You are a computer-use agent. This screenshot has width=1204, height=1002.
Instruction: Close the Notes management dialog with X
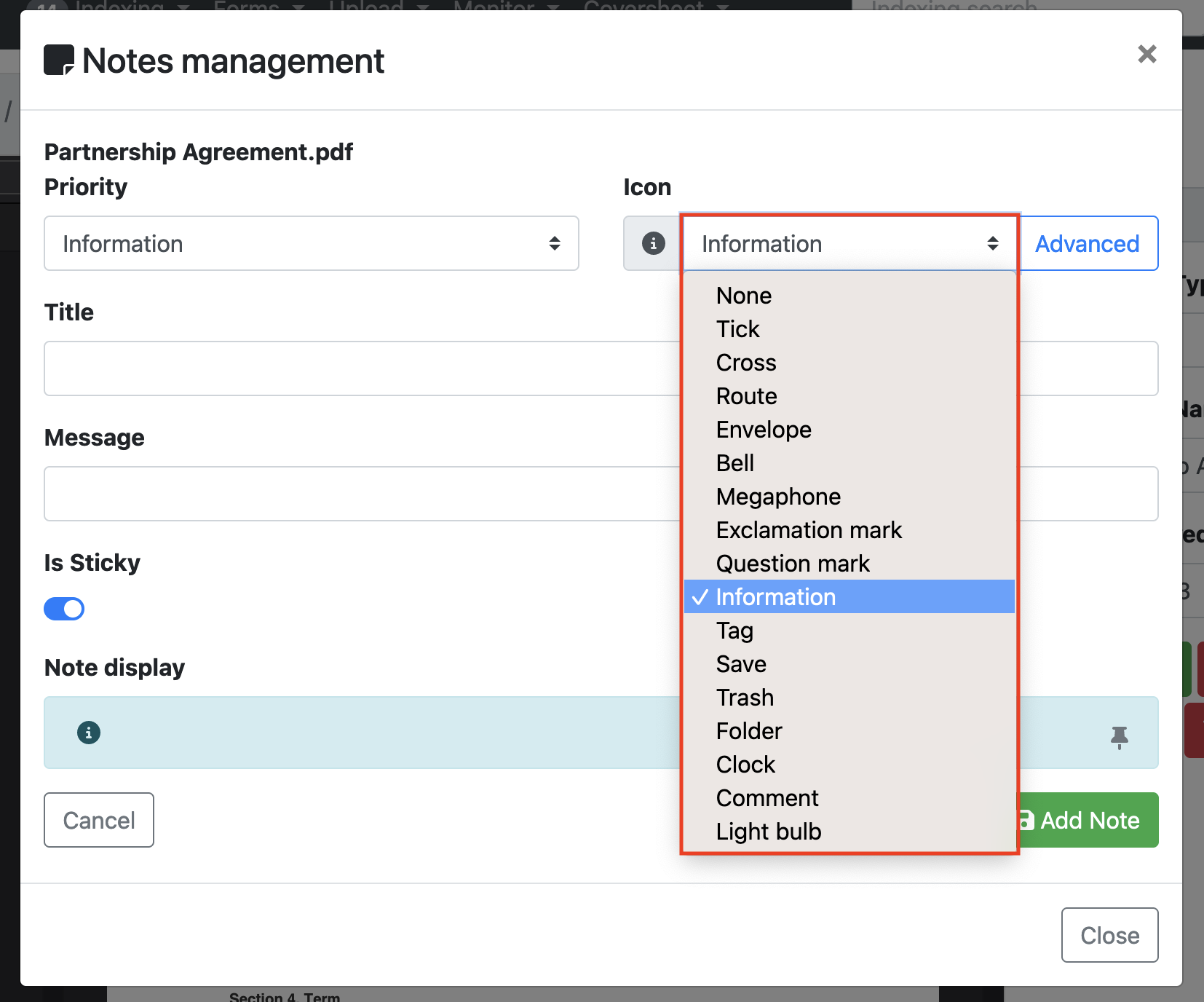[1146, 54]
